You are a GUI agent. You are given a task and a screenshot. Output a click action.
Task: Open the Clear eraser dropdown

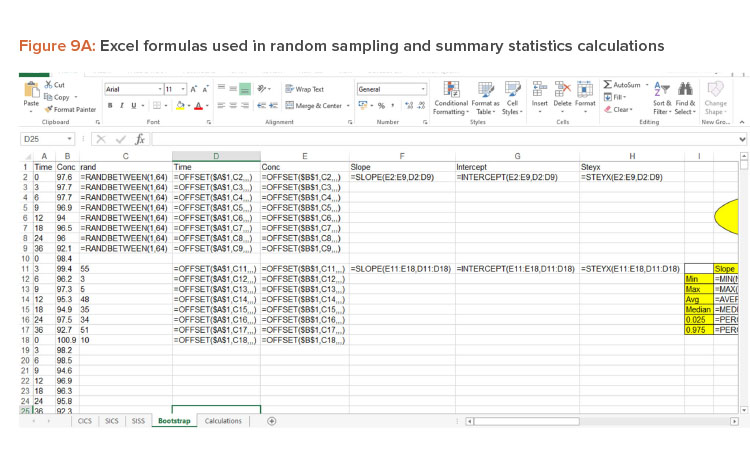click(x=618, y=110)
